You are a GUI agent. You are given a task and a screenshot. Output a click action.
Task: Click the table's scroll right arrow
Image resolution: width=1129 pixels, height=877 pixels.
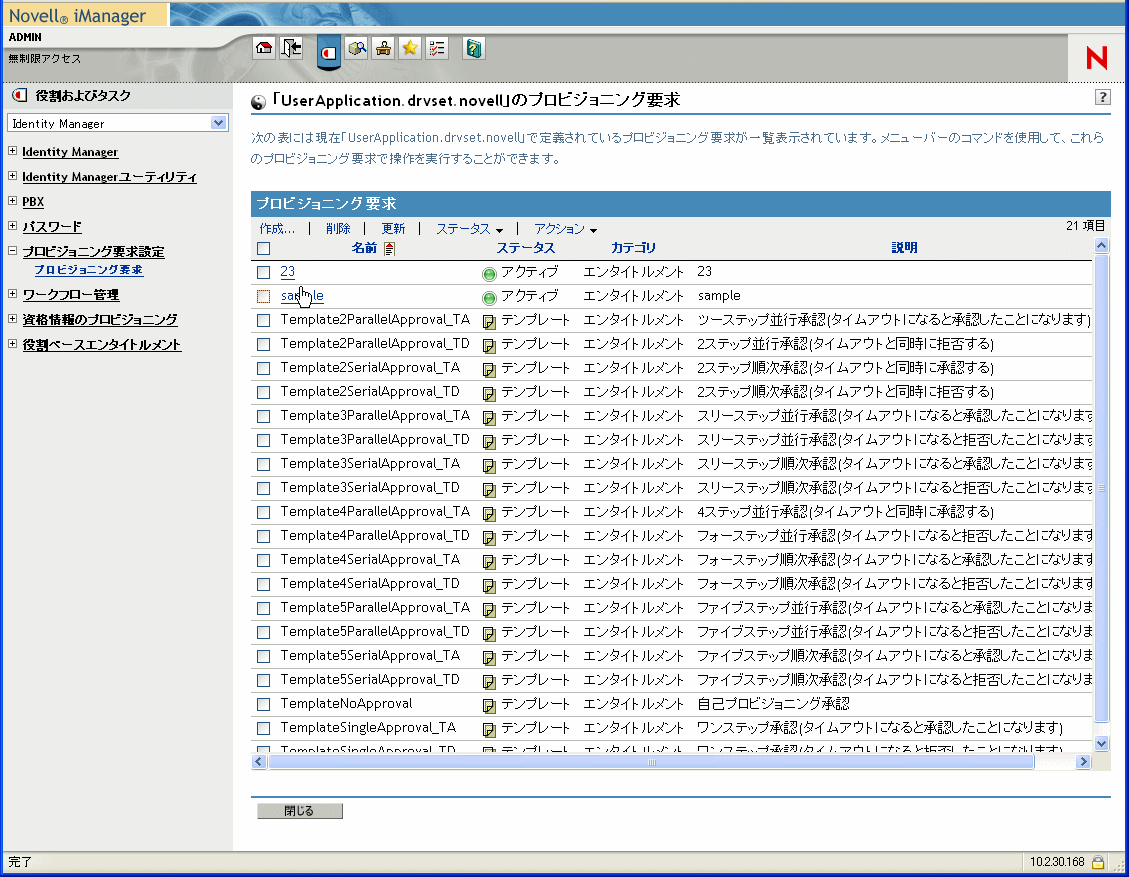pos(1083,762)
